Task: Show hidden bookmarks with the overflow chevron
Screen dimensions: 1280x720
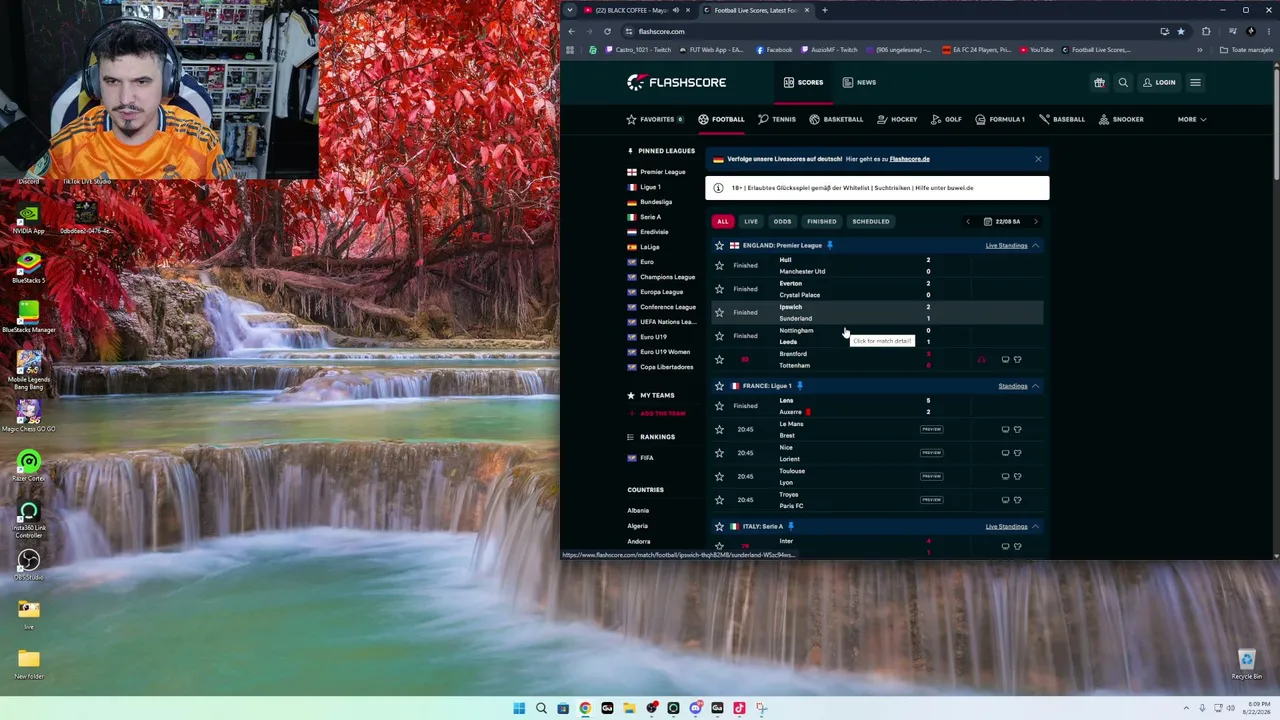Action: (1199, 50)
